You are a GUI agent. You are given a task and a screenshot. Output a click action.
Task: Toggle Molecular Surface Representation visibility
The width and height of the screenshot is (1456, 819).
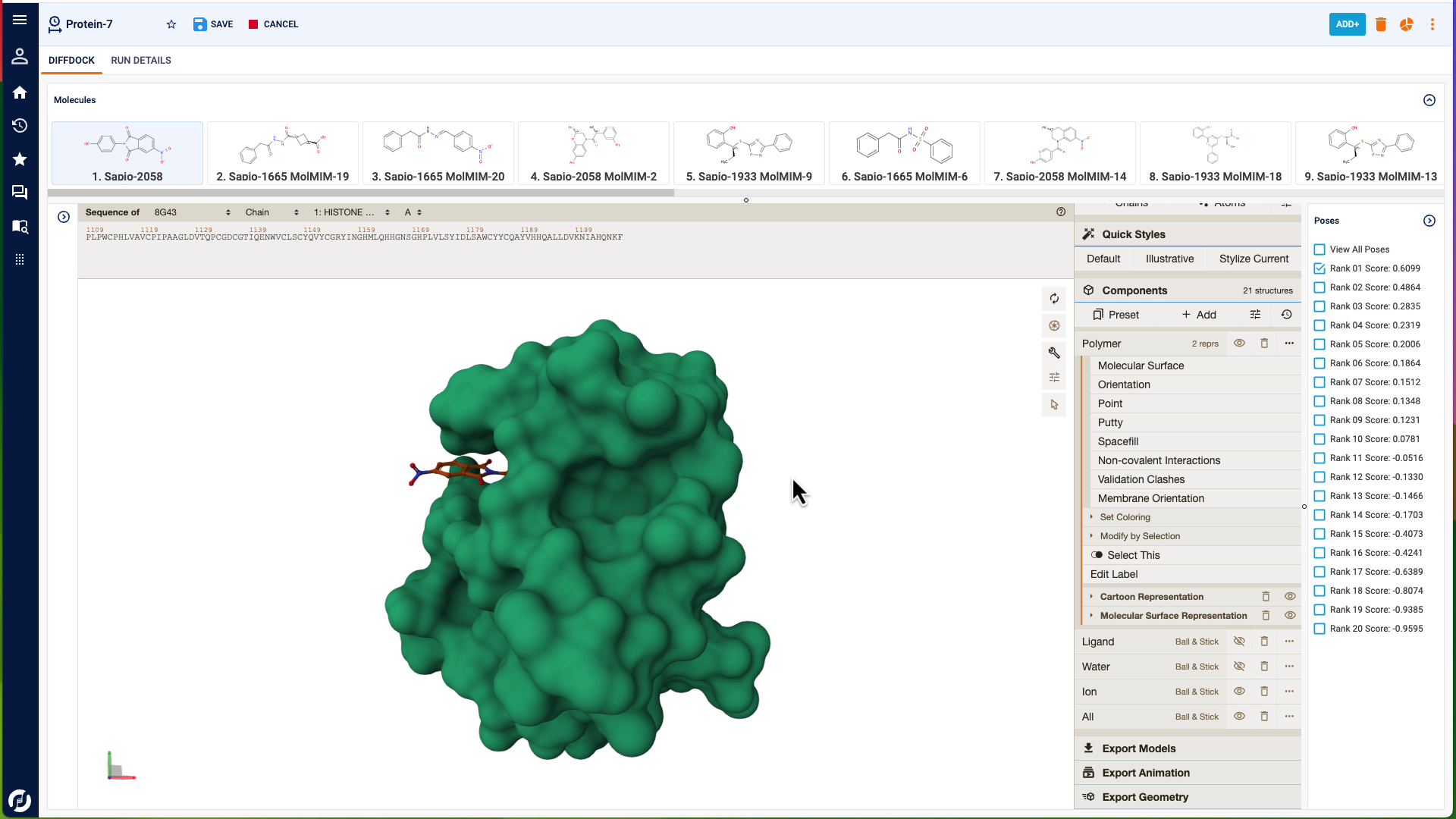click(1290, 616)
